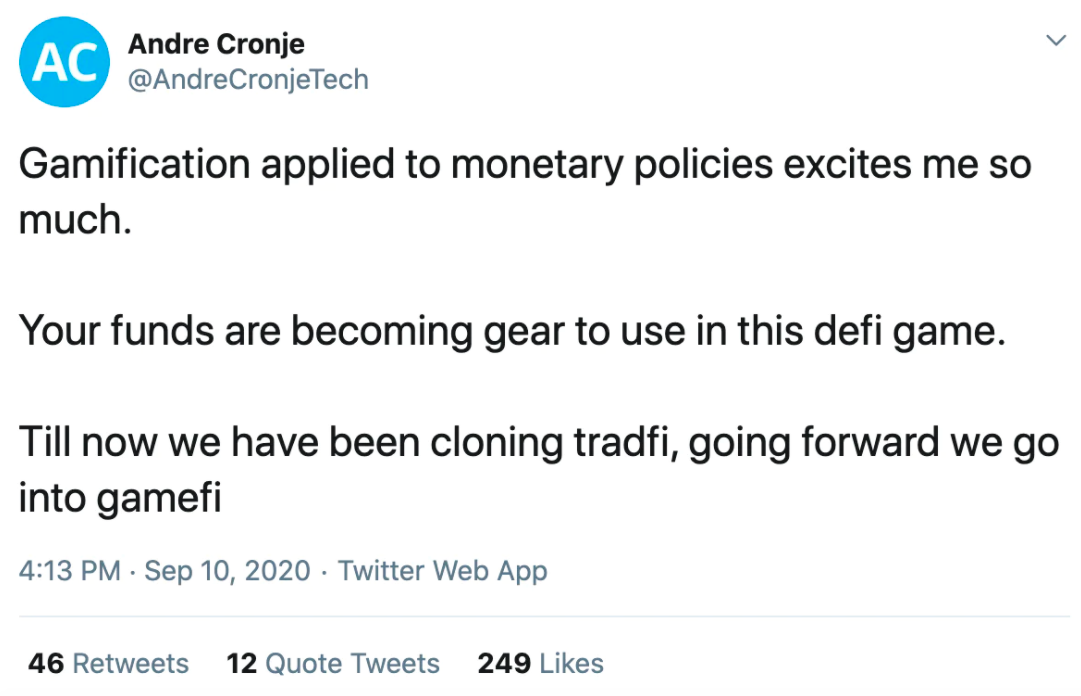View the 46 Retweets list
The image size is (1081, 696).
[x=108, y=663]
